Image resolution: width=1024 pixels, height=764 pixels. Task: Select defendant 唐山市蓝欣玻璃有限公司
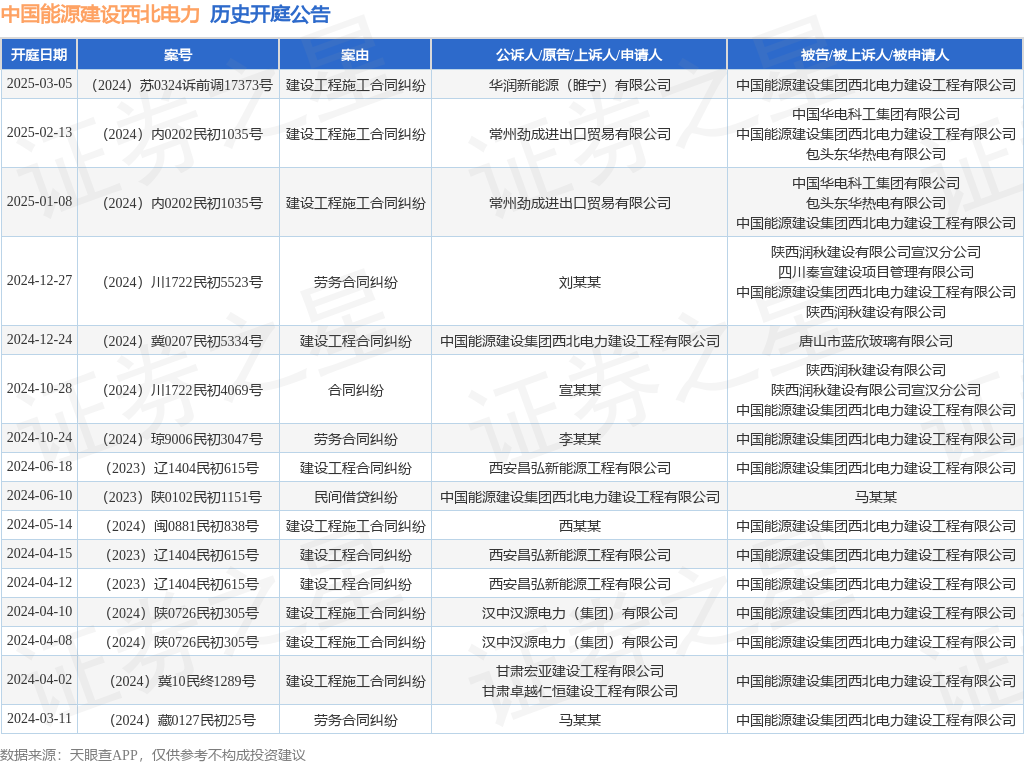point(876,341)
